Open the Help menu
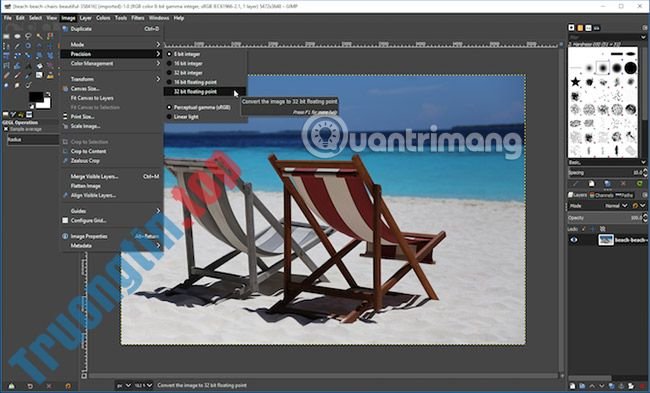The width and height of the screenshot is (650, 393). tap(179, 18)
